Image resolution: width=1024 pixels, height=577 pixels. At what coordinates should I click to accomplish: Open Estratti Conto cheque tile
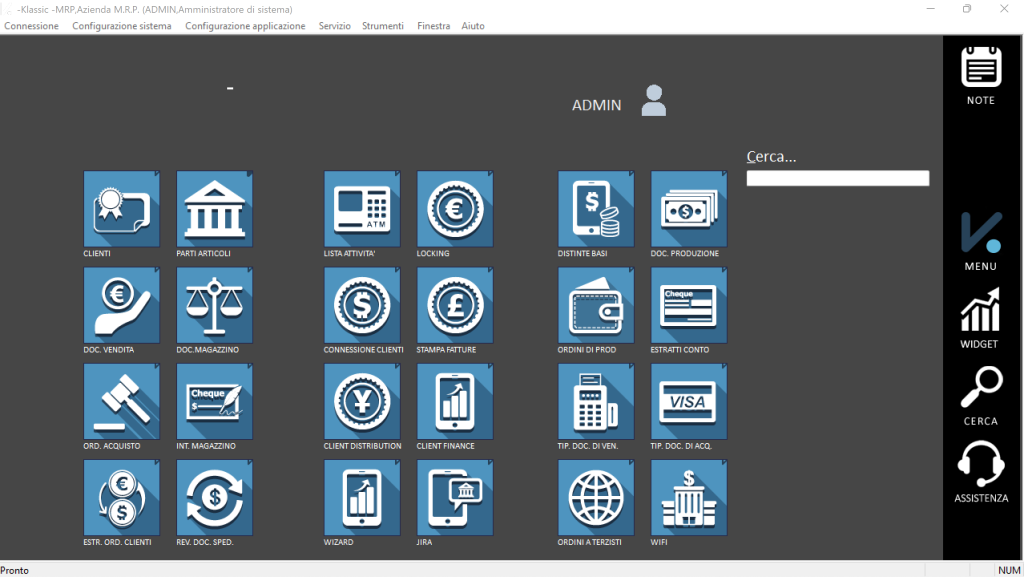689,305
